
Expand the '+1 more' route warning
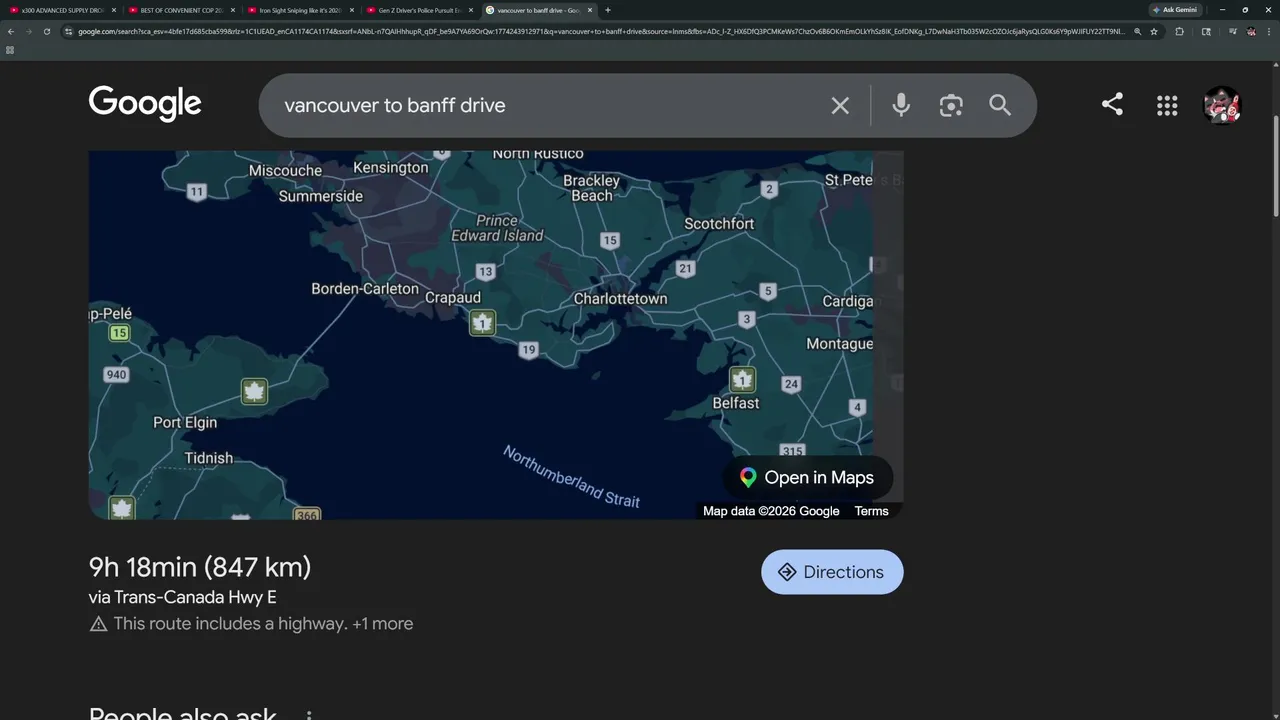point(383,624)
